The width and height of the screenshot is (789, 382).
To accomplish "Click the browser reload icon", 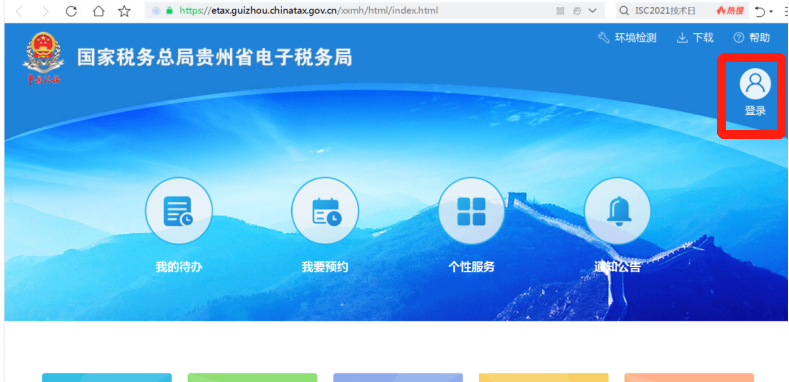I will click(71, 11).
